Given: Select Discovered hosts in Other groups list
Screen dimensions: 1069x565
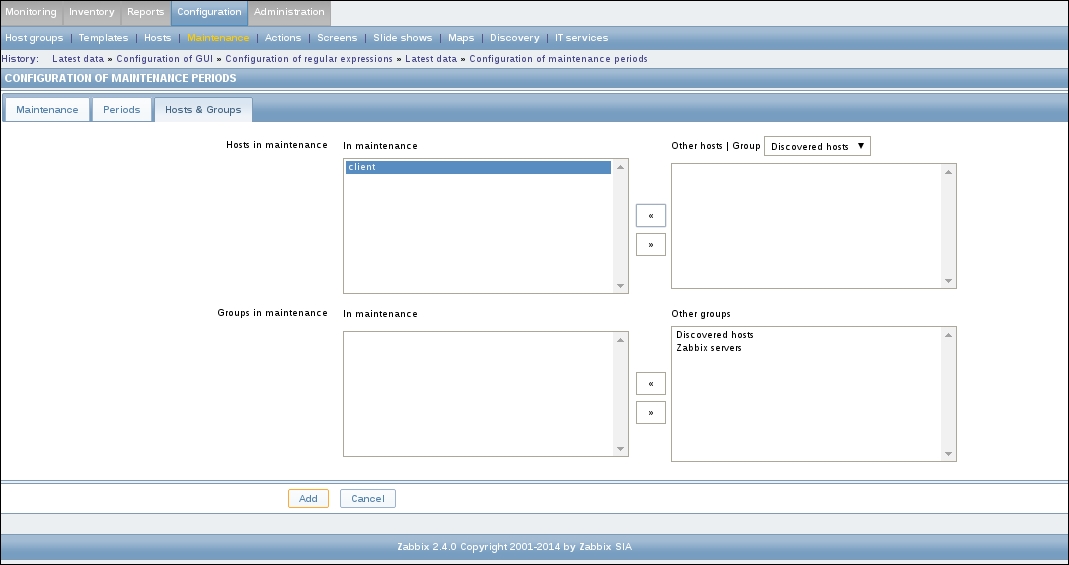Looking at the screenshot, I should (x=714, y=335).
